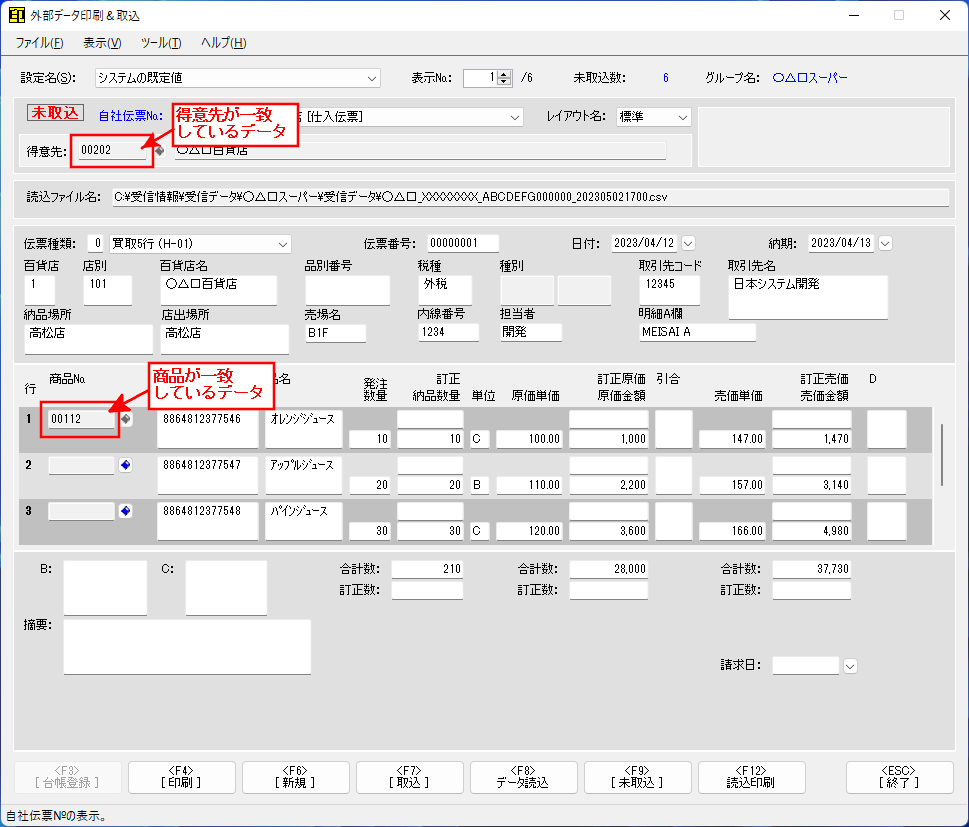This screenshot has width=969, height=827.
Task: Click the 取引先コード field 12345
Action: click(x=669, y=290)
